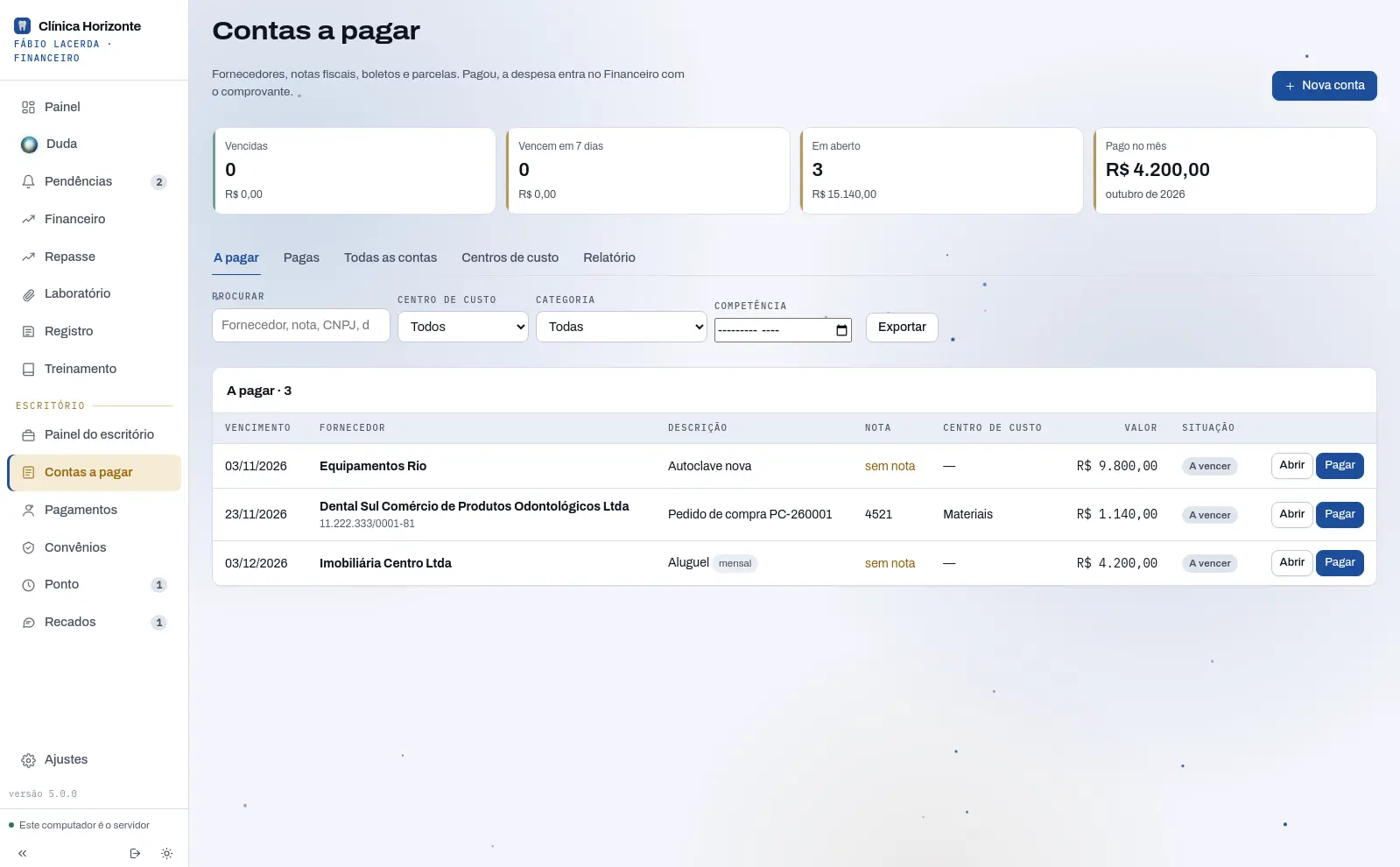Open Ponto clock icon
This screenshot has height=867, width=1400.
(28, 584)
